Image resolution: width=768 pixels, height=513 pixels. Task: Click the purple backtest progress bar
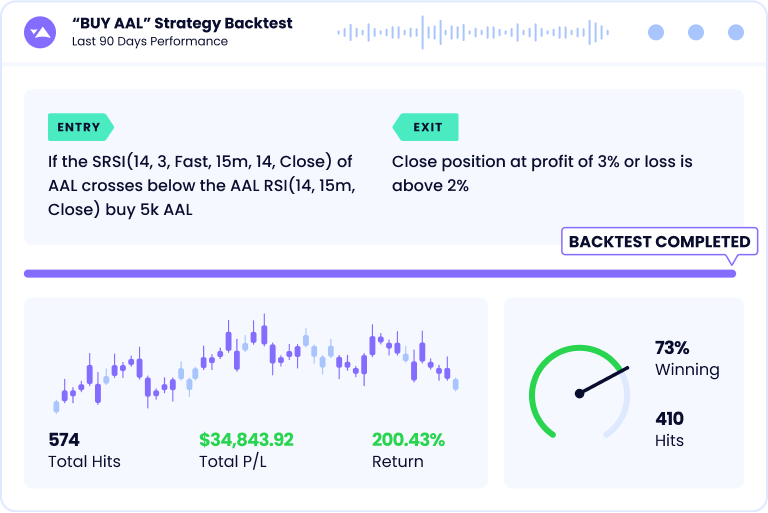(x=380, y=273)
